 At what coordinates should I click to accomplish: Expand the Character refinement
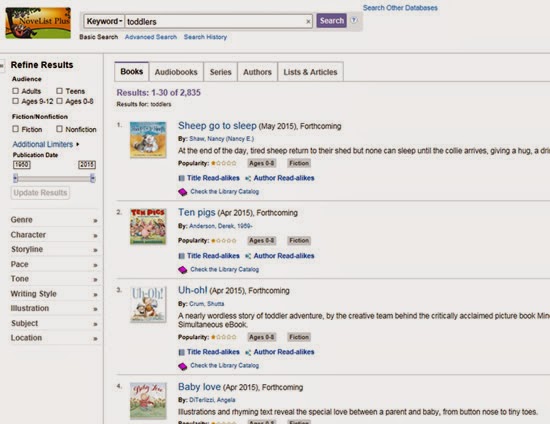point(54,235)
